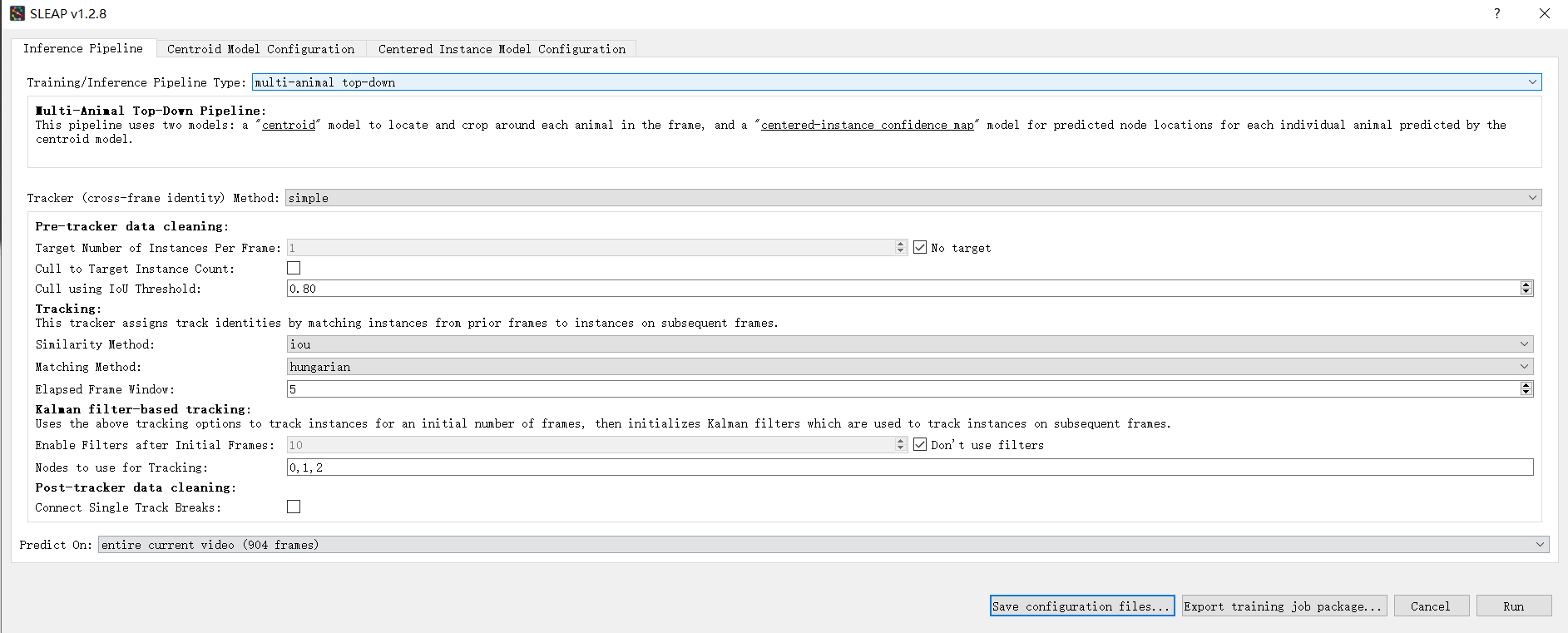Open Matching Method dropdown showing hungarian
The height and width of the screenshot is (633, 1568).
coord(910,366)
